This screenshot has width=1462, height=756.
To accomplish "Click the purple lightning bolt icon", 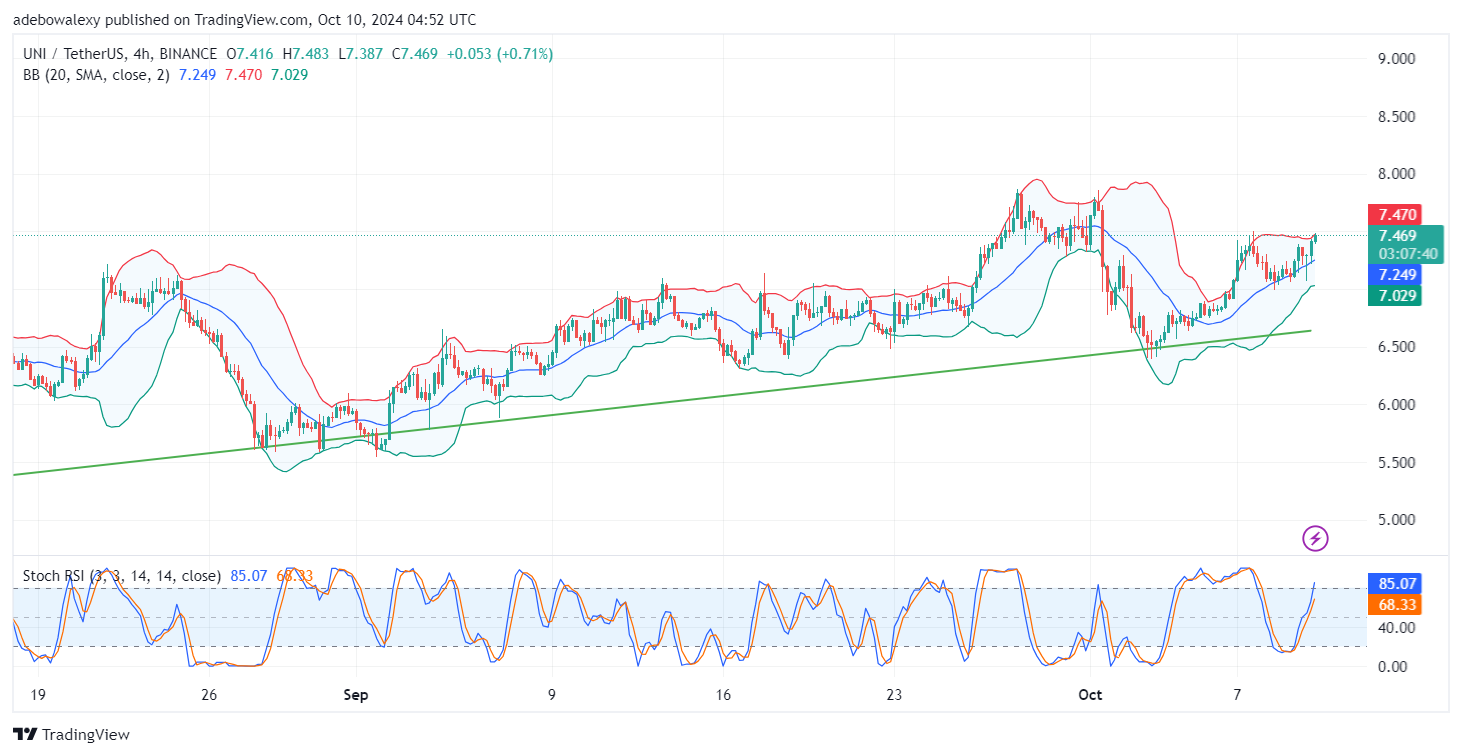I will (1315, 539).
